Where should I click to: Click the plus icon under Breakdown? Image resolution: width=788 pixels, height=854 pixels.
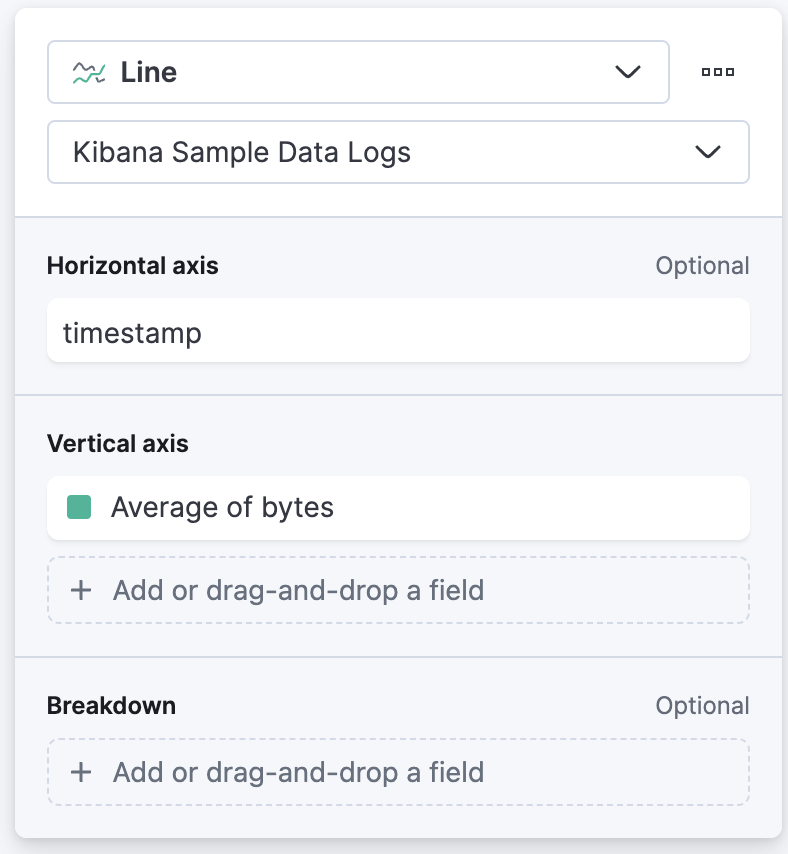[81, 772]
